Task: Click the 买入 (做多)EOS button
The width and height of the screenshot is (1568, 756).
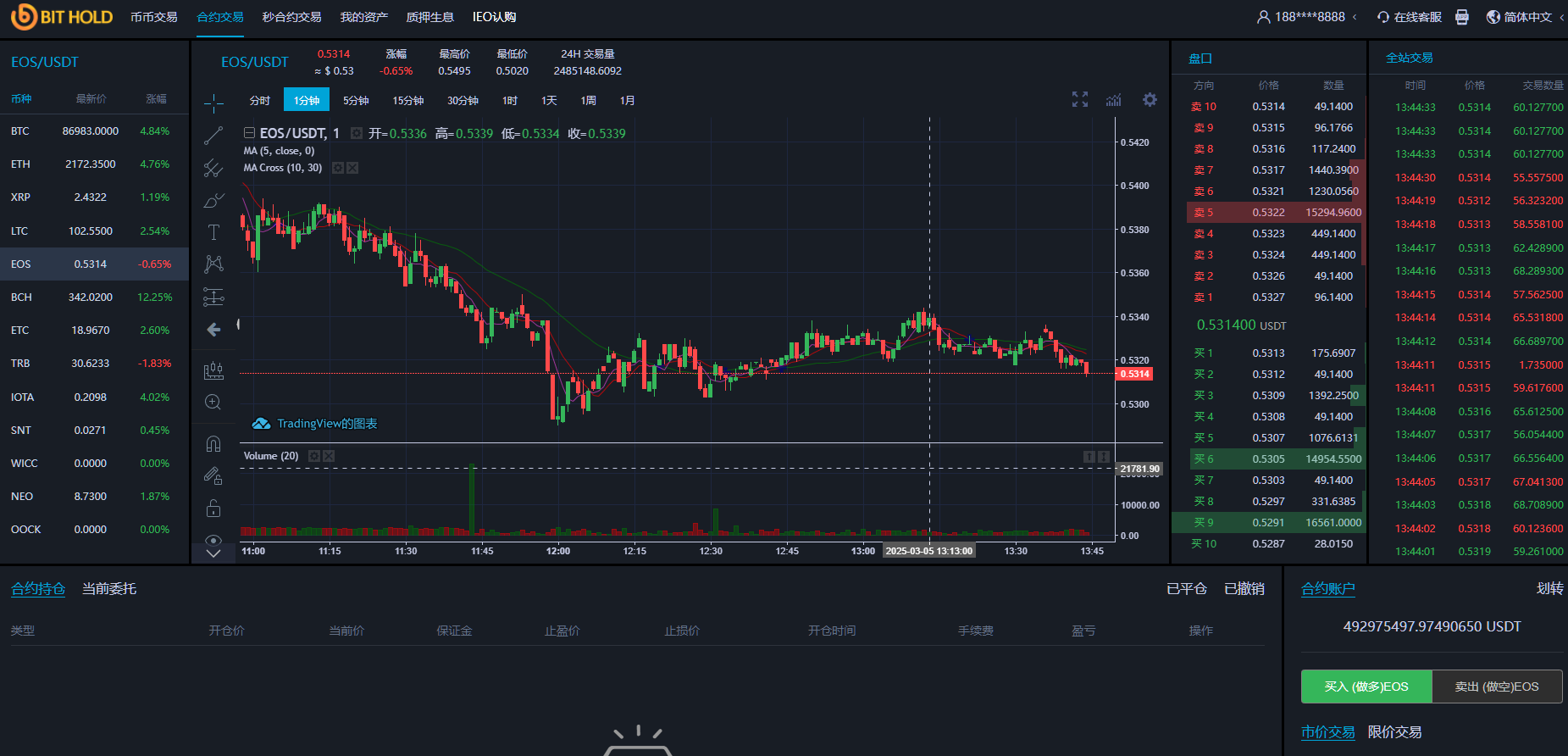Action: tap(1366, 687)
